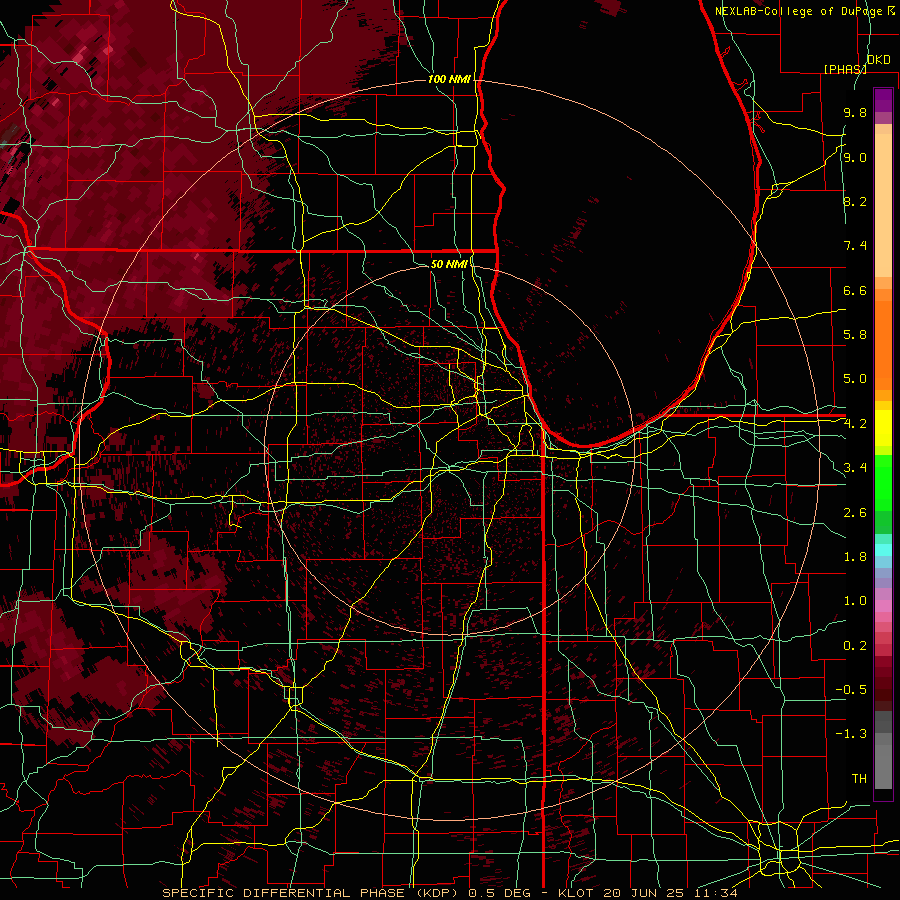
Task: Click the Specific Differential Phase KLOT caption
Action: click(x=450, y=893)
